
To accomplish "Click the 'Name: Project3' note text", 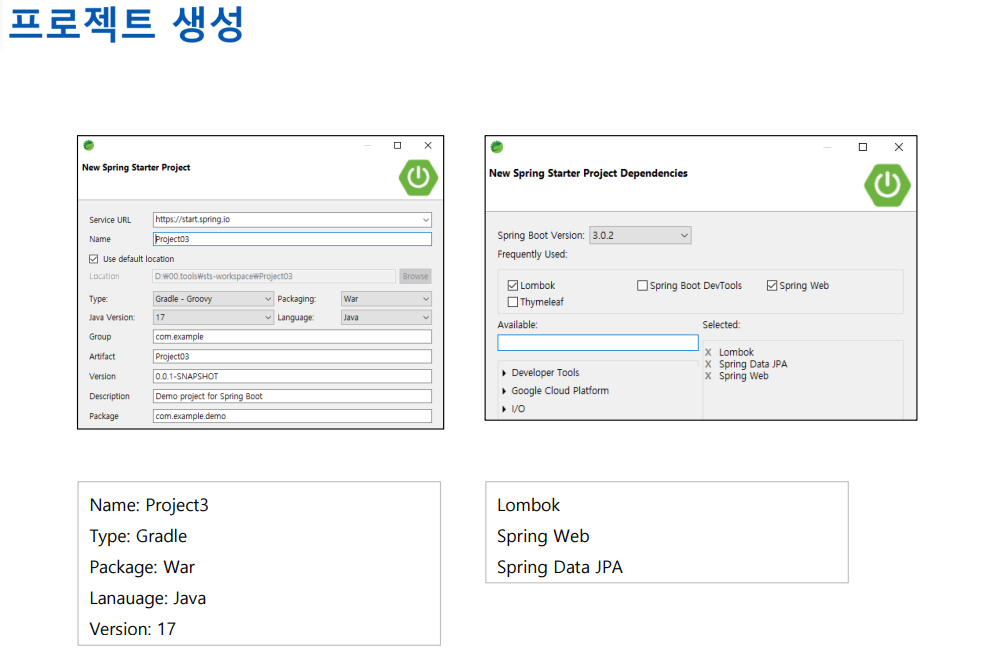I will (149, 505).
